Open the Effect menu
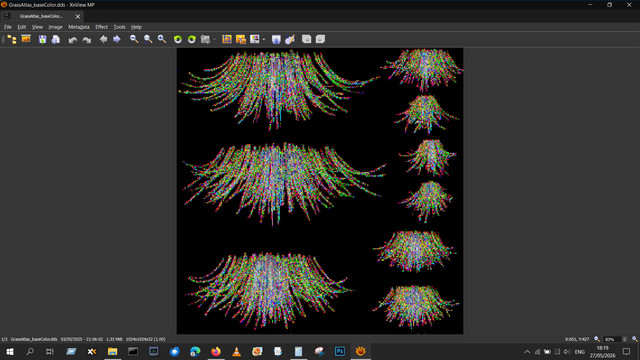 101,27
